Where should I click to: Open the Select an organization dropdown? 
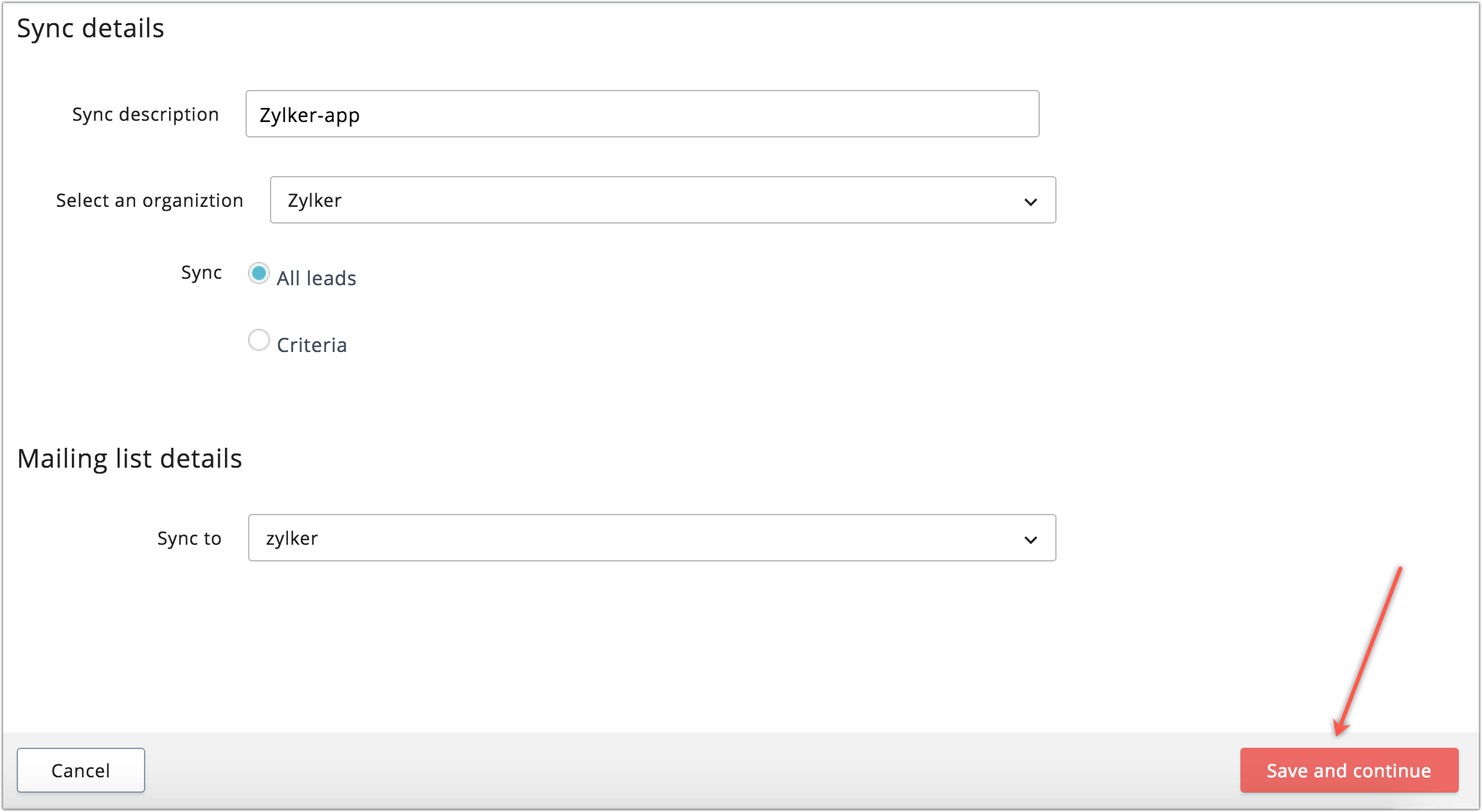[662, 200]
